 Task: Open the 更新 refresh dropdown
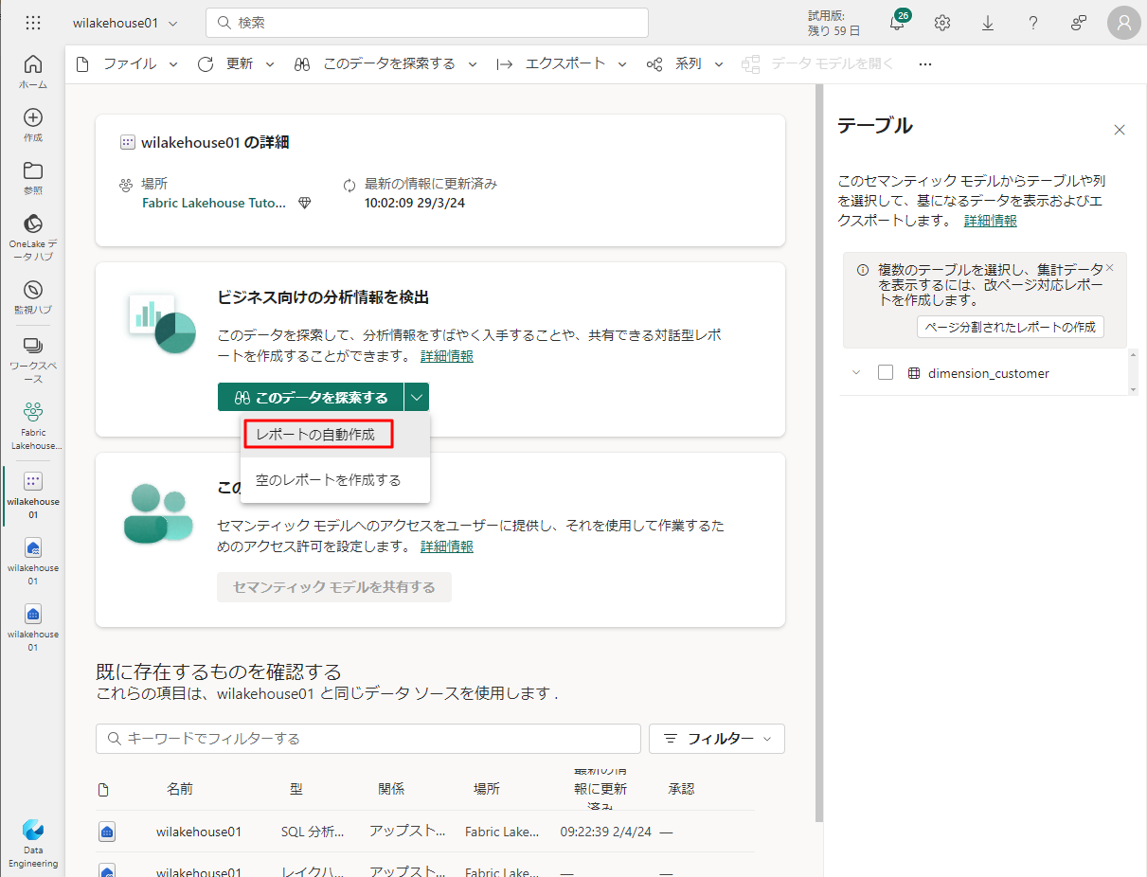pos(236,64)
